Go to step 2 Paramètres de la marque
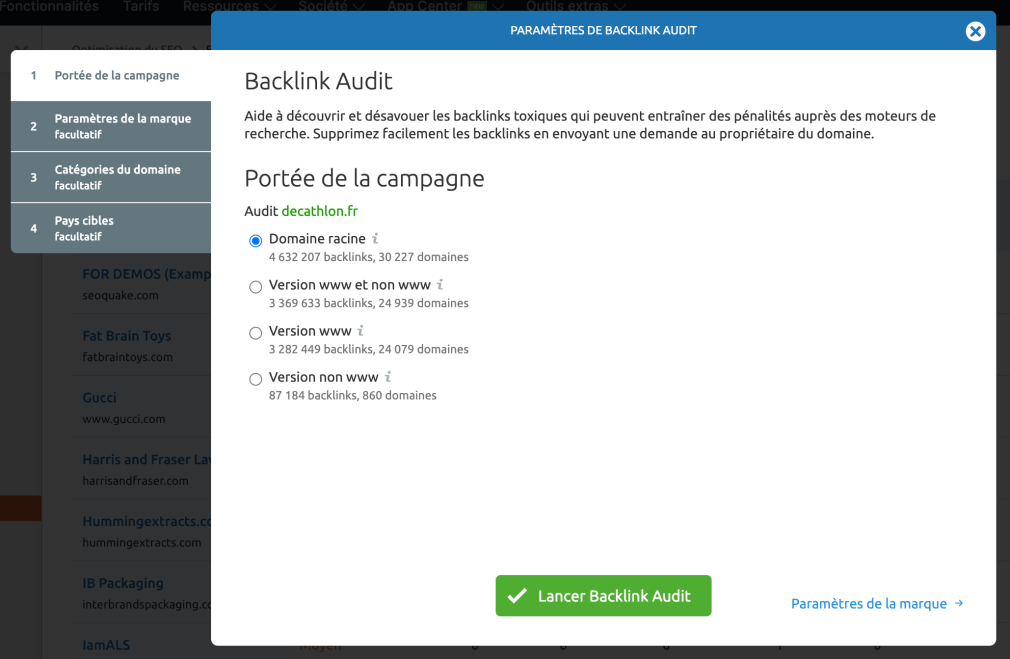 pyautogui.click(x=111, y=126)
